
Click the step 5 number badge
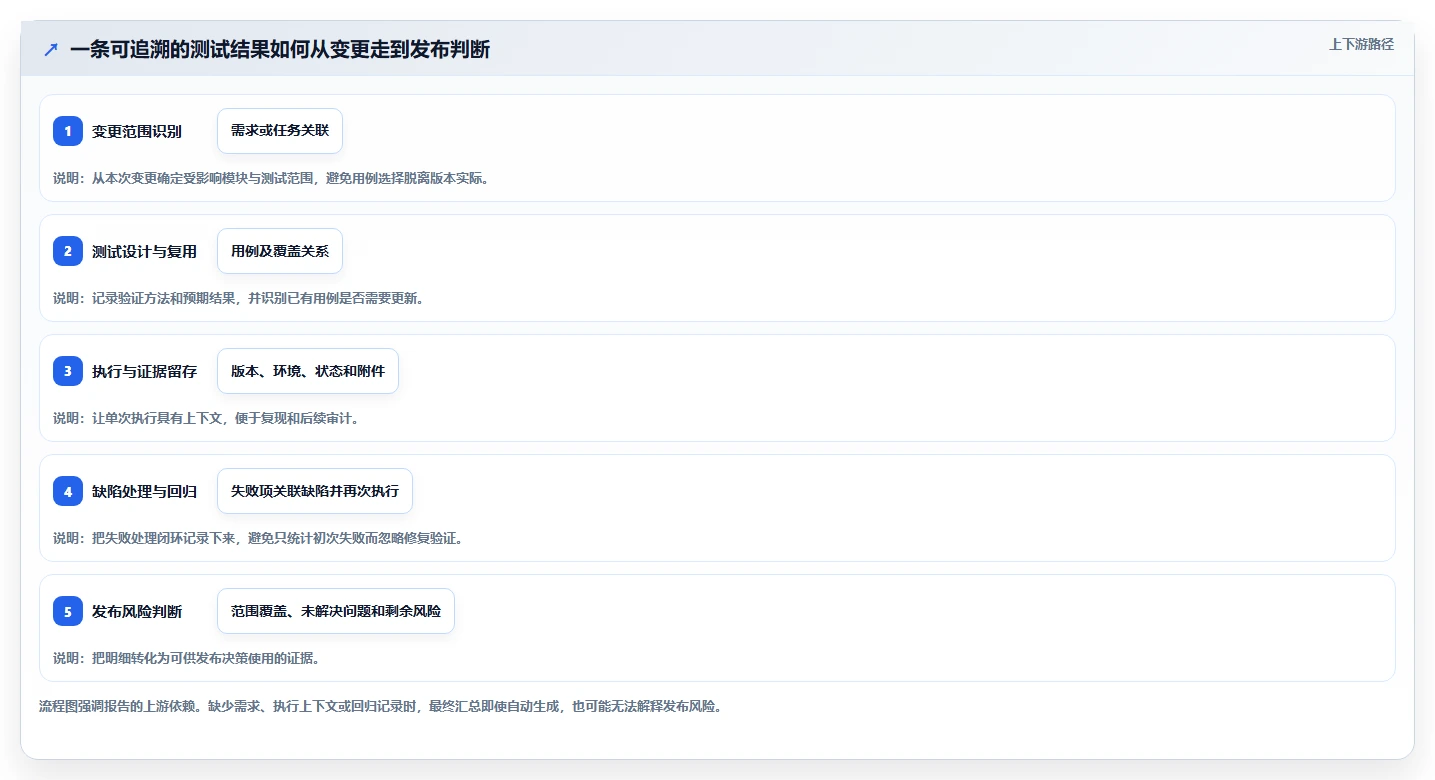click(x=68, y=611)
